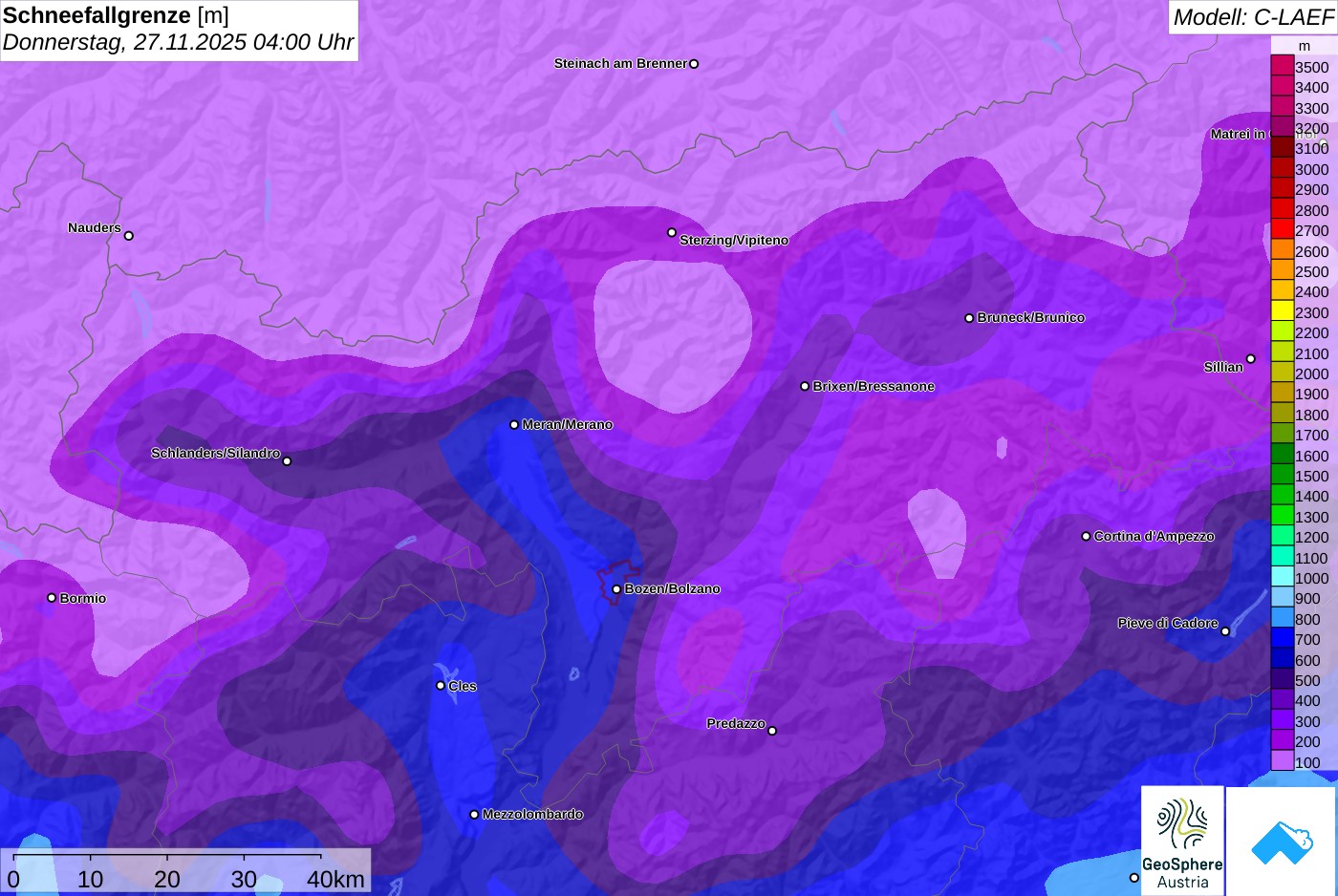Click the GeoSphere Austria logo
Viewport: 1338px width, 896px height.
[x=1182, y=841]
